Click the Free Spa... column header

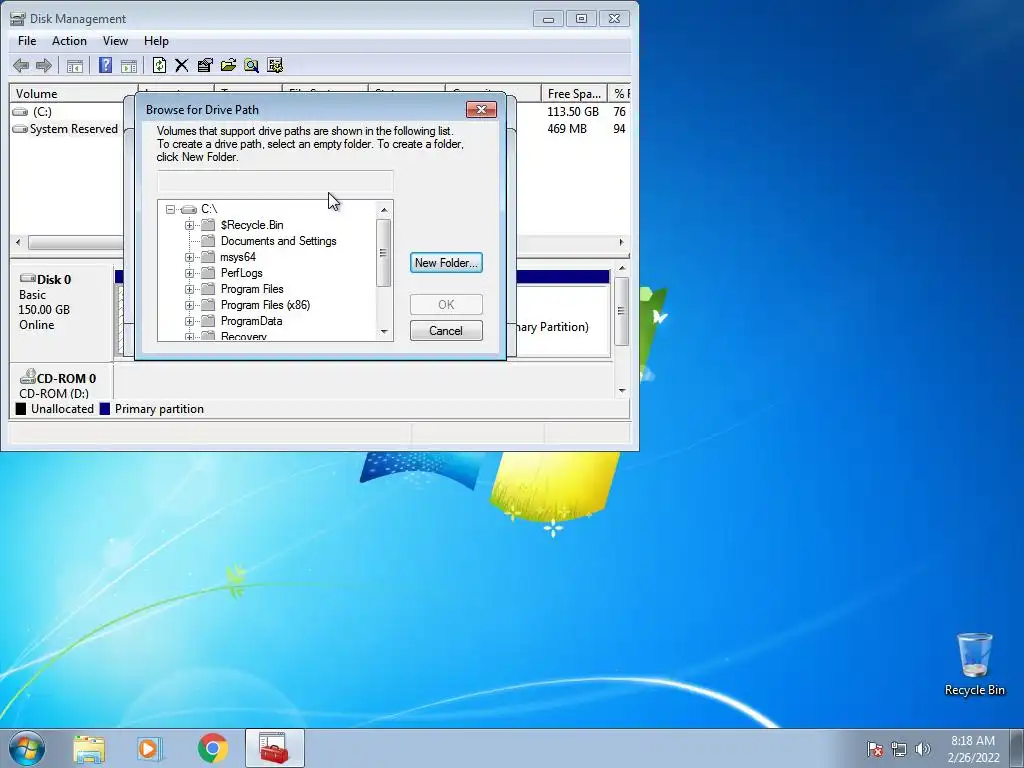[574, 93]
